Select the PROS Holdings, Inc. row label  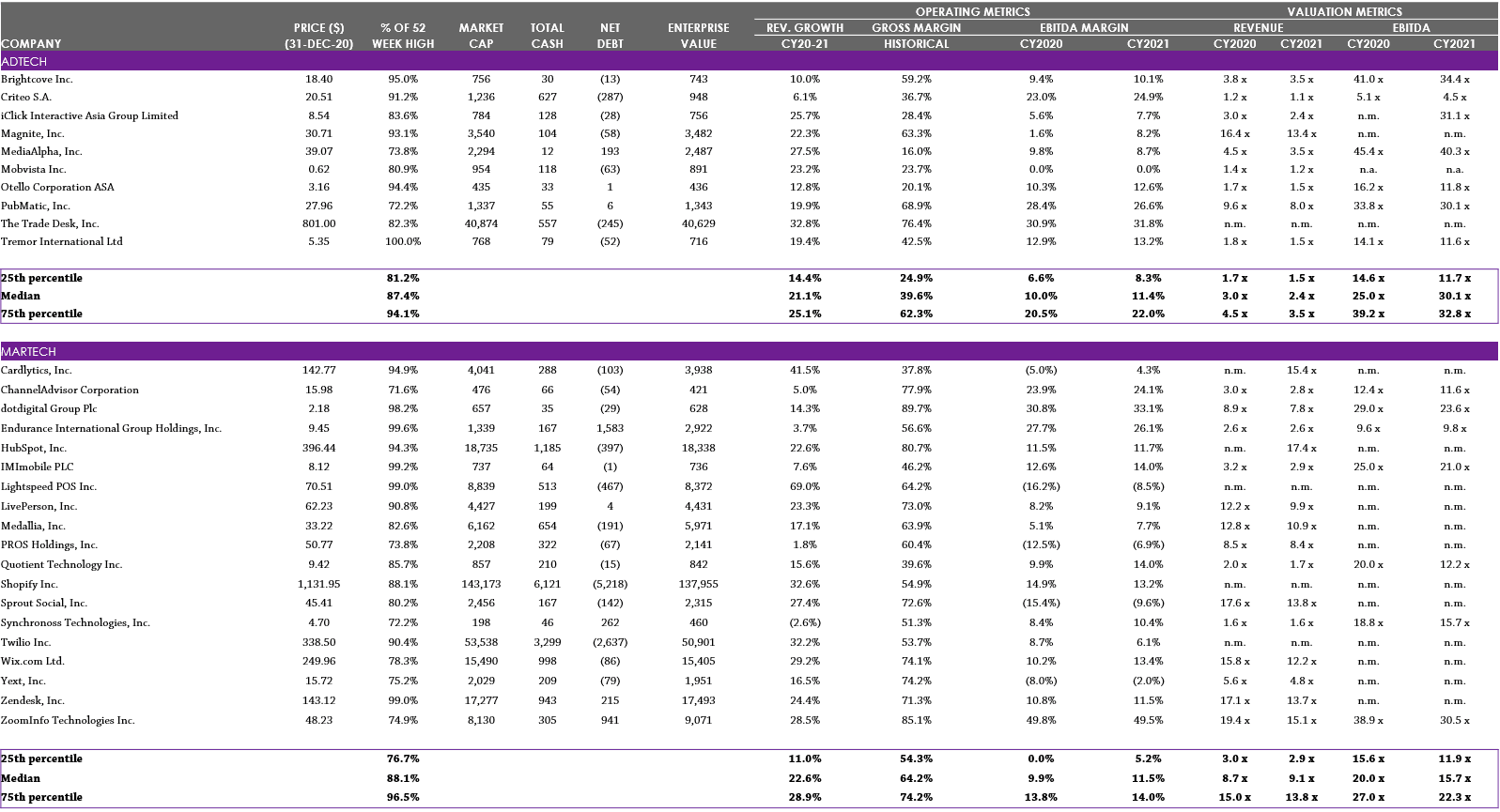[49, 544]
